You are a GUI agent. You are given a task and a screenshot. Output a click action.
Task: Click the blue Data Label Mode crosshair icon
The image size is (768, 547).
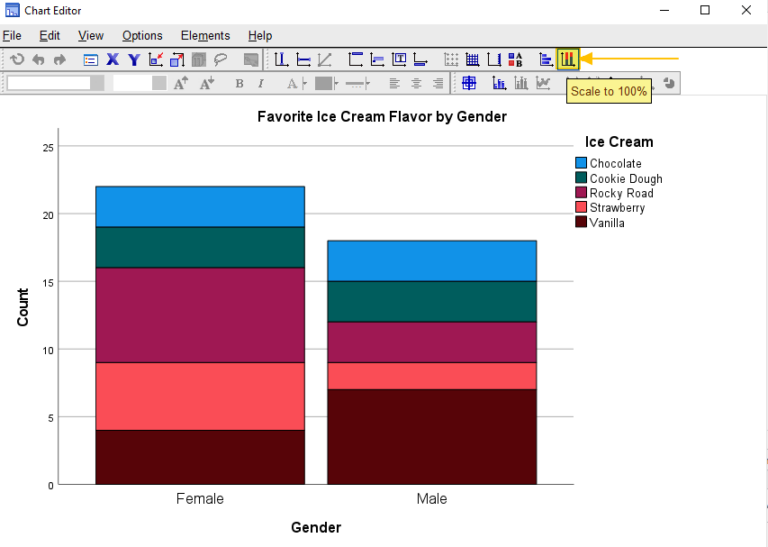469,83
